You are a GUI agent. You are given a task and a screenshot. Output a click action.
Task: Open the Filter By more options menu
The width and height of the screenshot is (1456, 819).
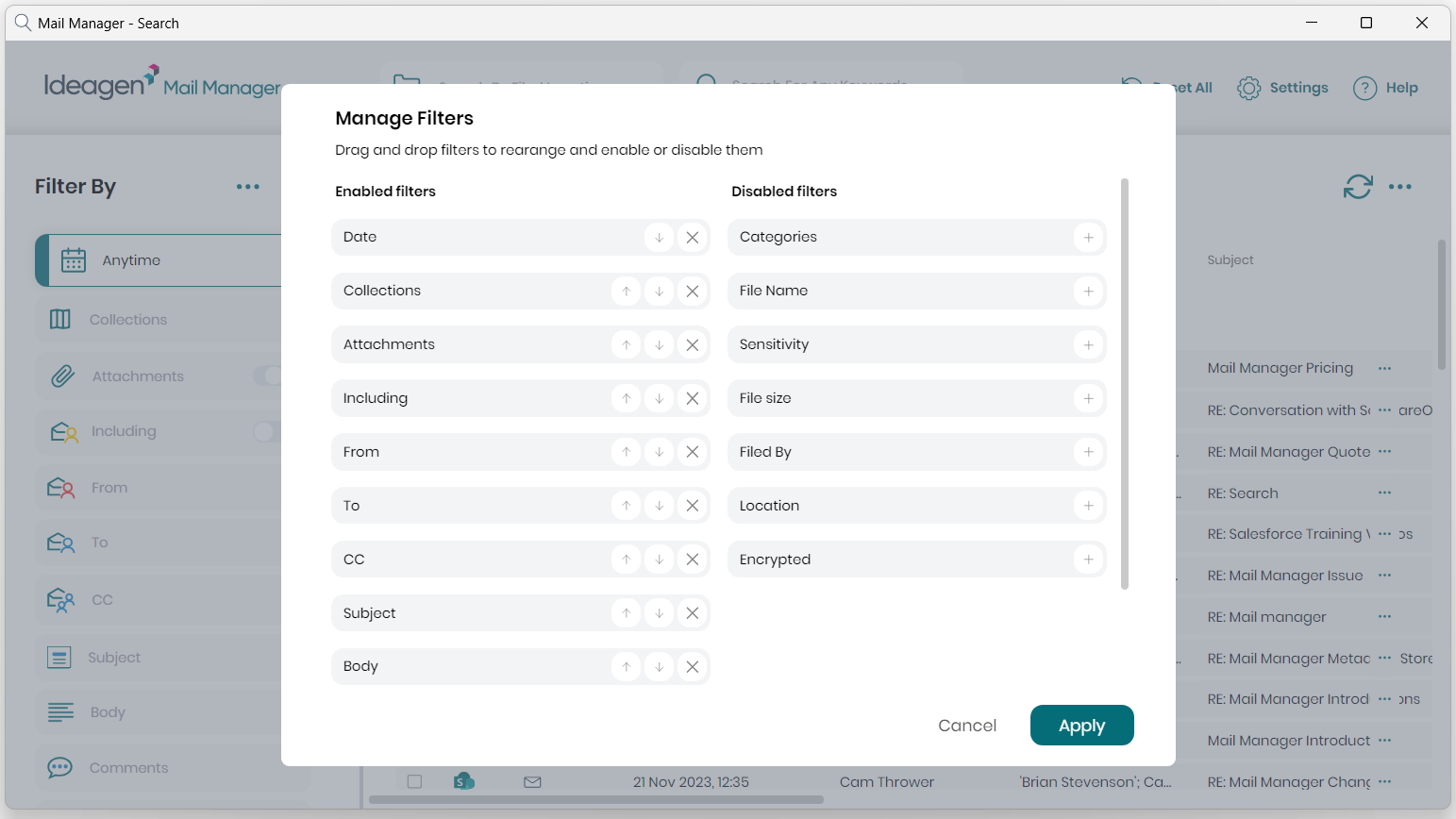pyautogui.click(x=248, y=187)
